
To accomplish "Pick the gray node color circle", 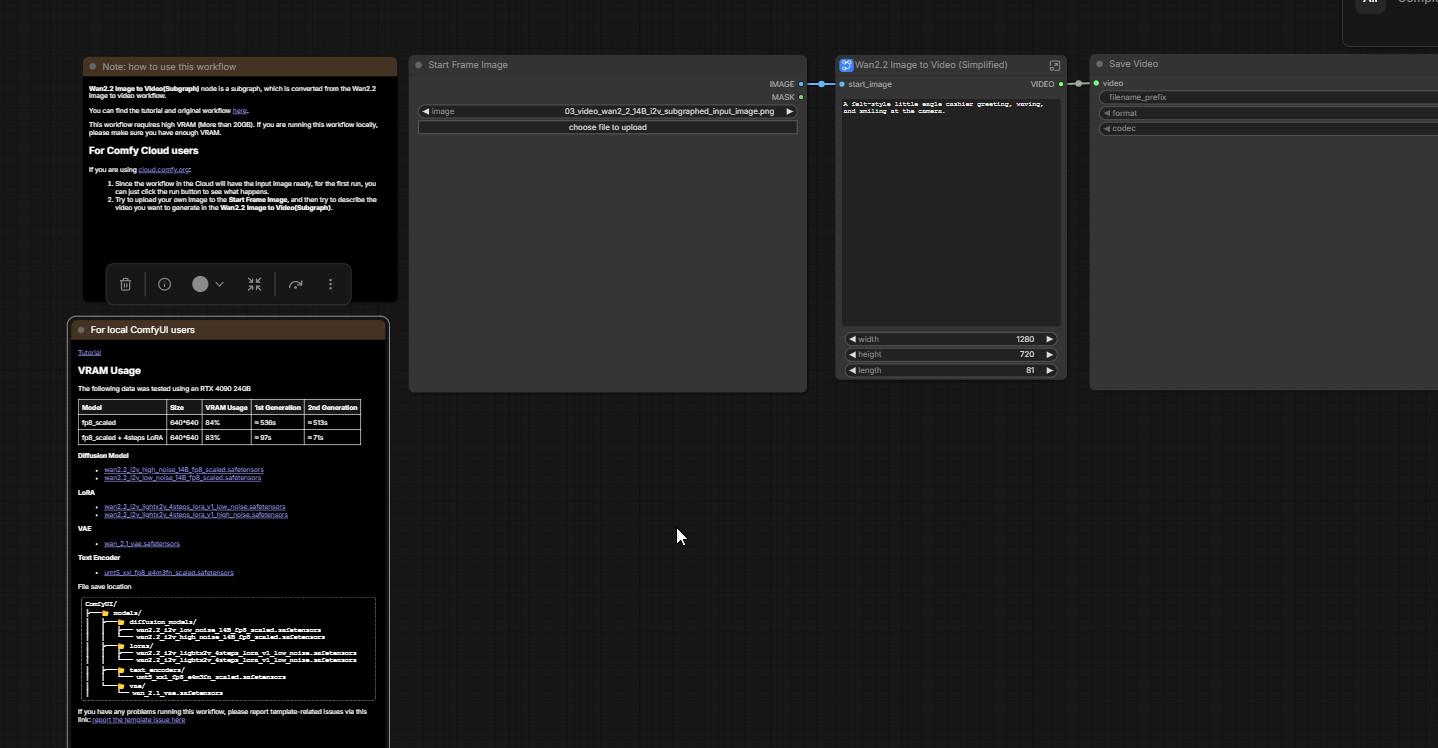I will tap(200, 284).
